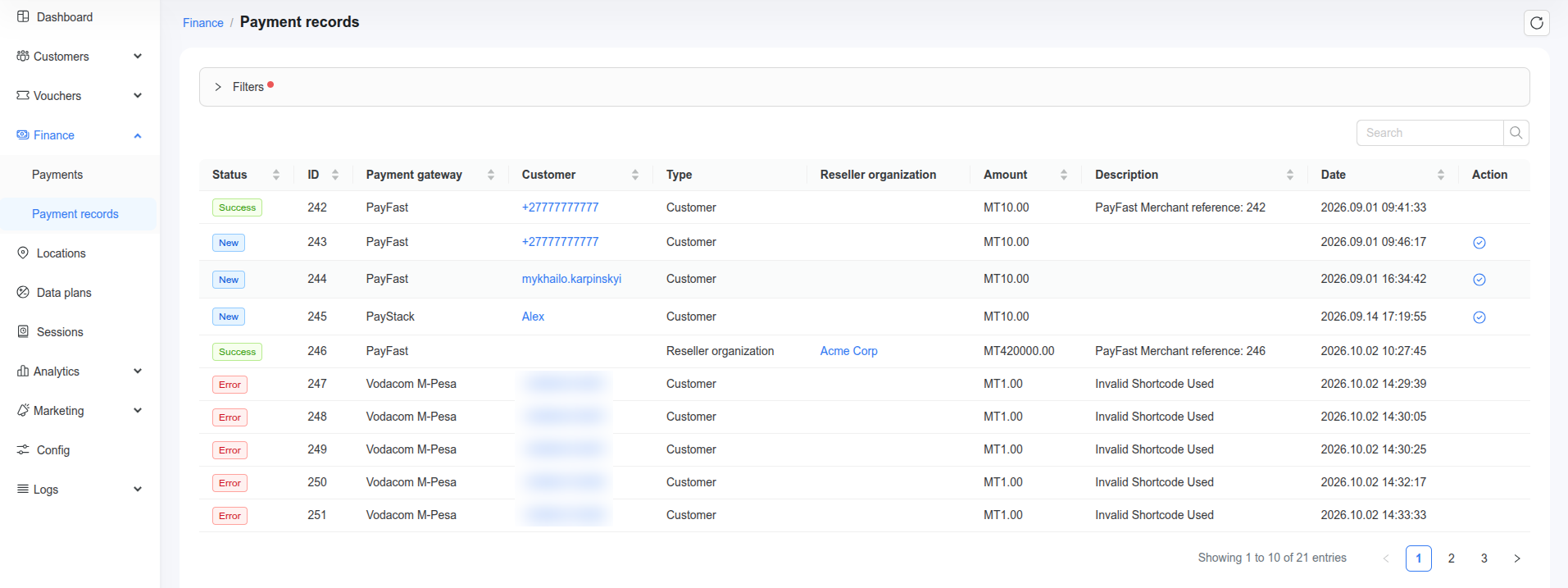Viewport: 1568px width, 588px height.
Task: Click date 2026.10.02 14:33:33 cell
Action: (1373, 515)
